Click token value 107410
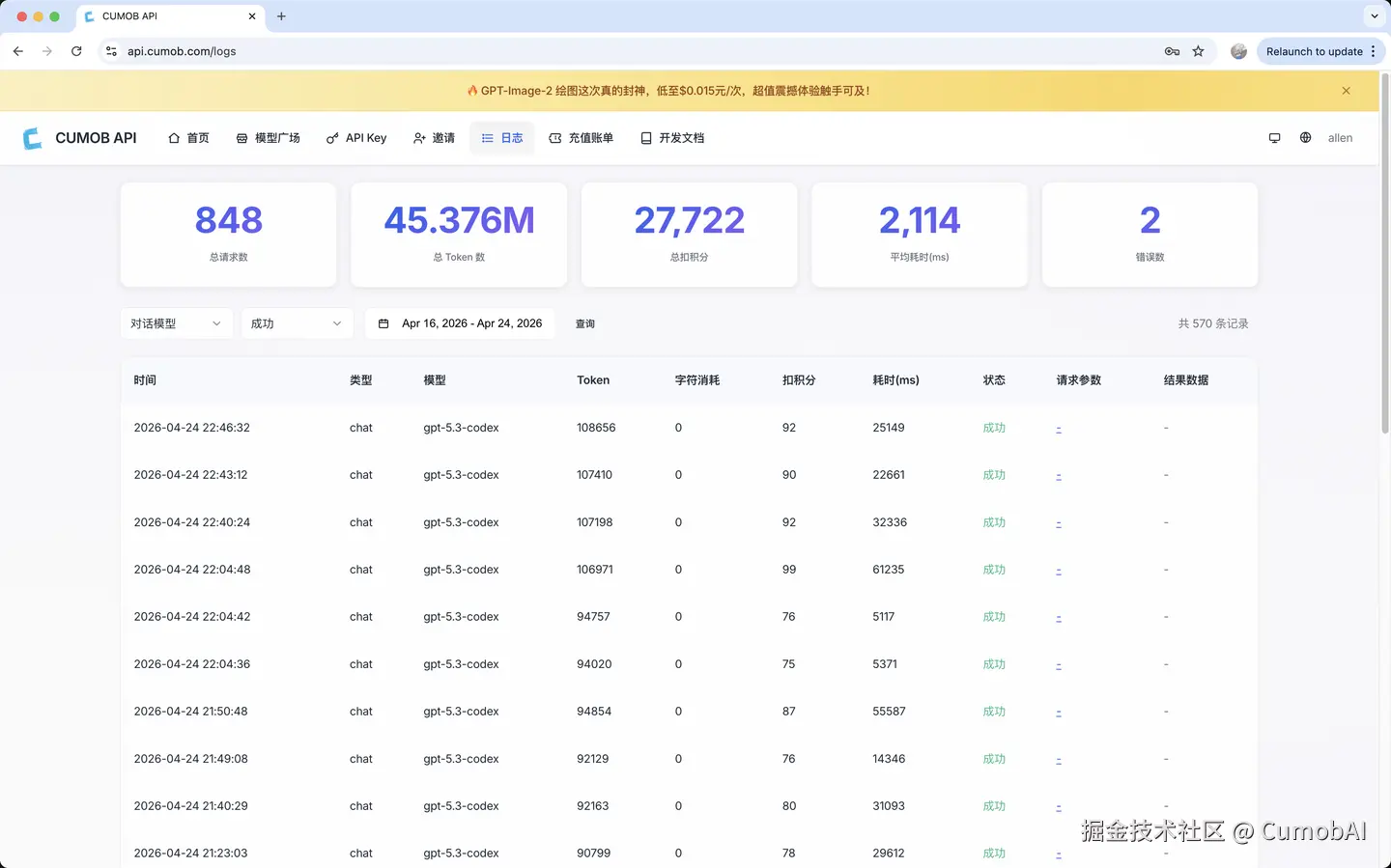The width and height of the screenshot is (1391, 868). [x=594, y=475]
